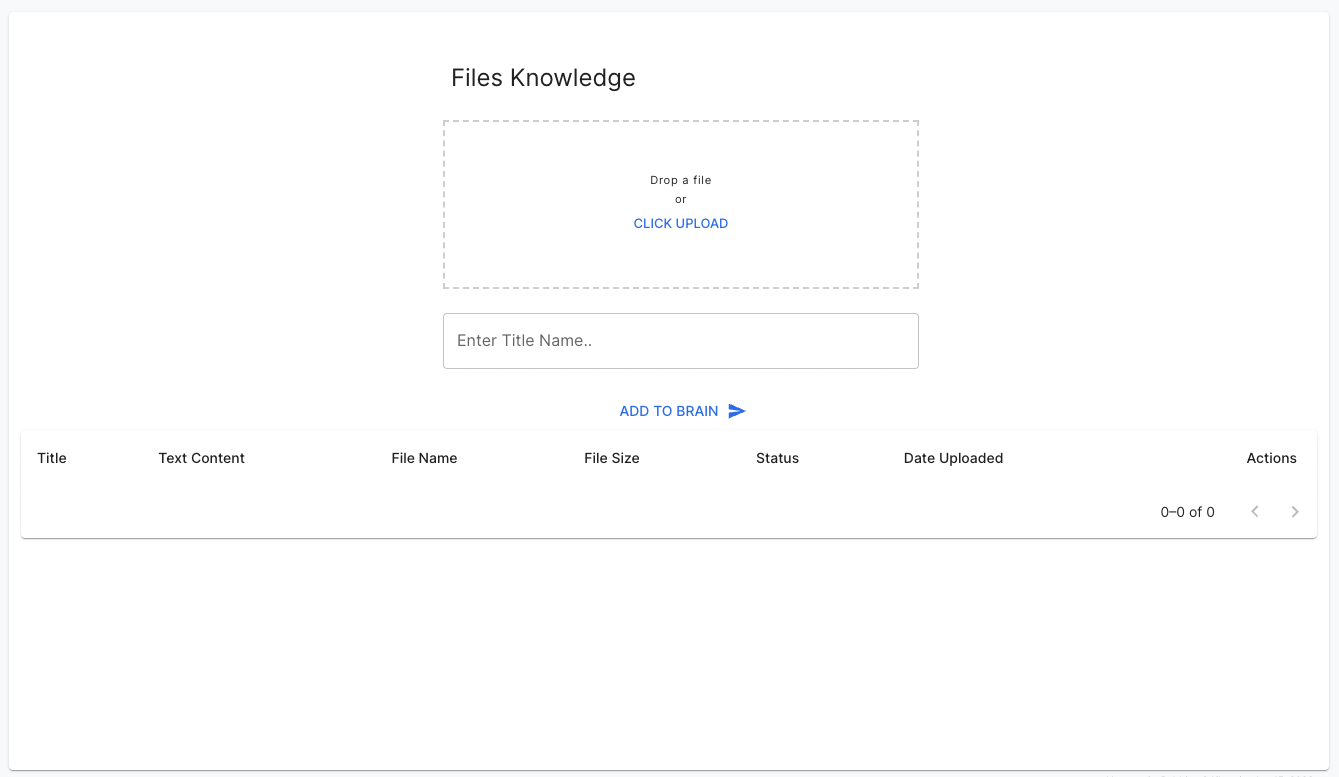This screenshot has height=777, width=1339.
Task: Click the 'Drop a file' text
Action: 680,181
